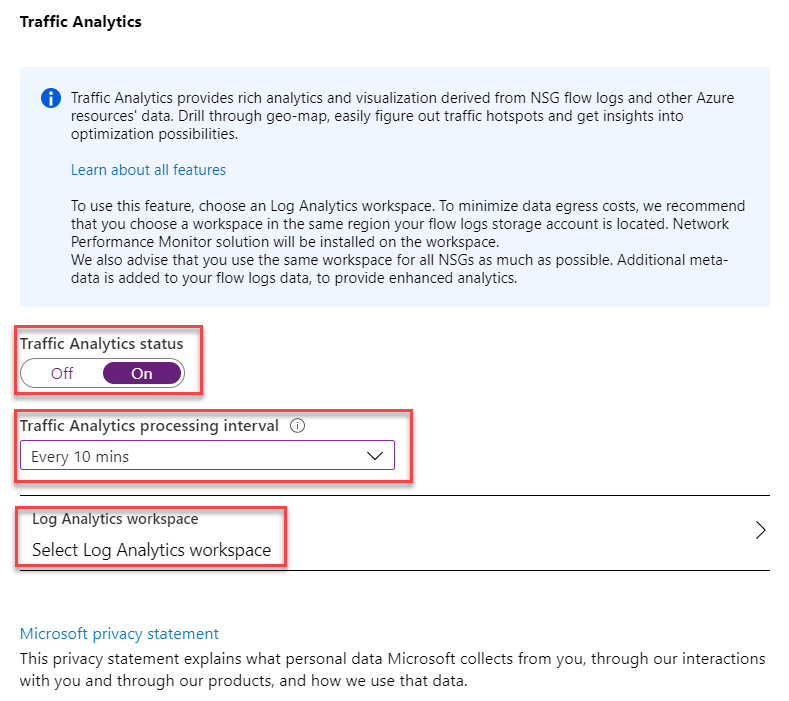789x701 pixels.
Task: Click empty area of Log Analytics workspace row
Action: [503, 533]
